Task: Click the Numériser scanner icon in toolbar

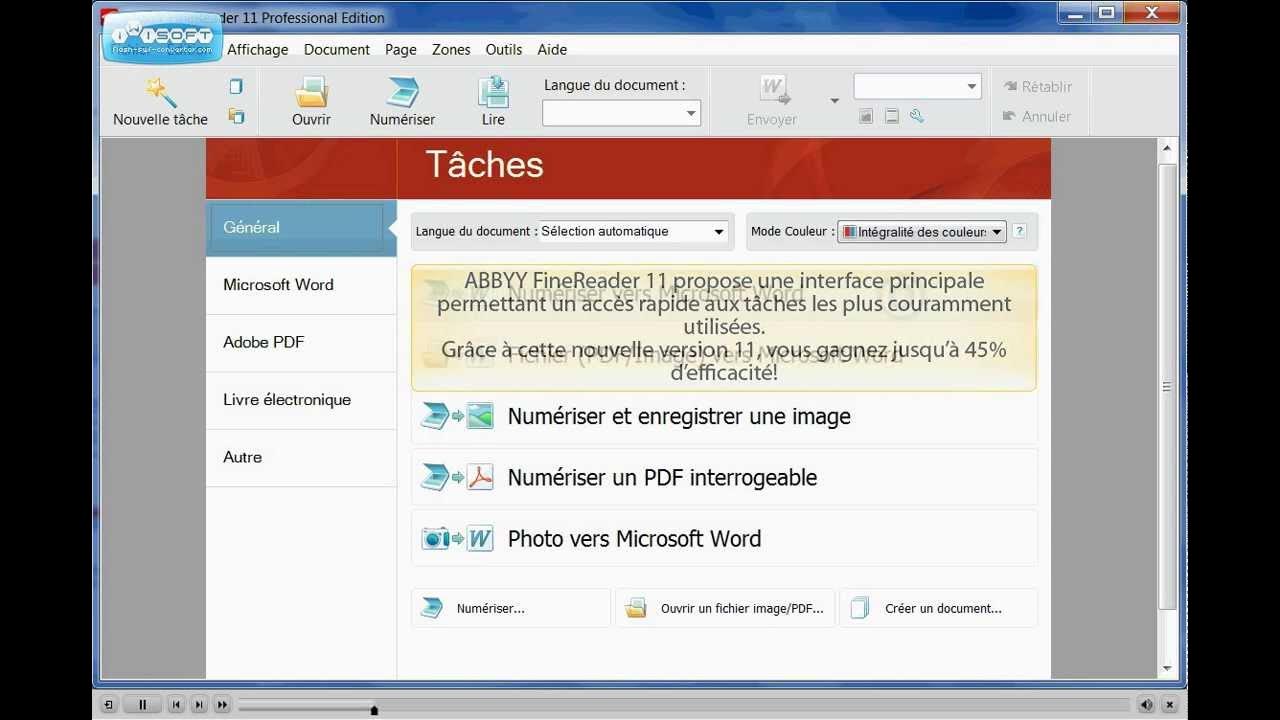Action: tap(402, 92)
